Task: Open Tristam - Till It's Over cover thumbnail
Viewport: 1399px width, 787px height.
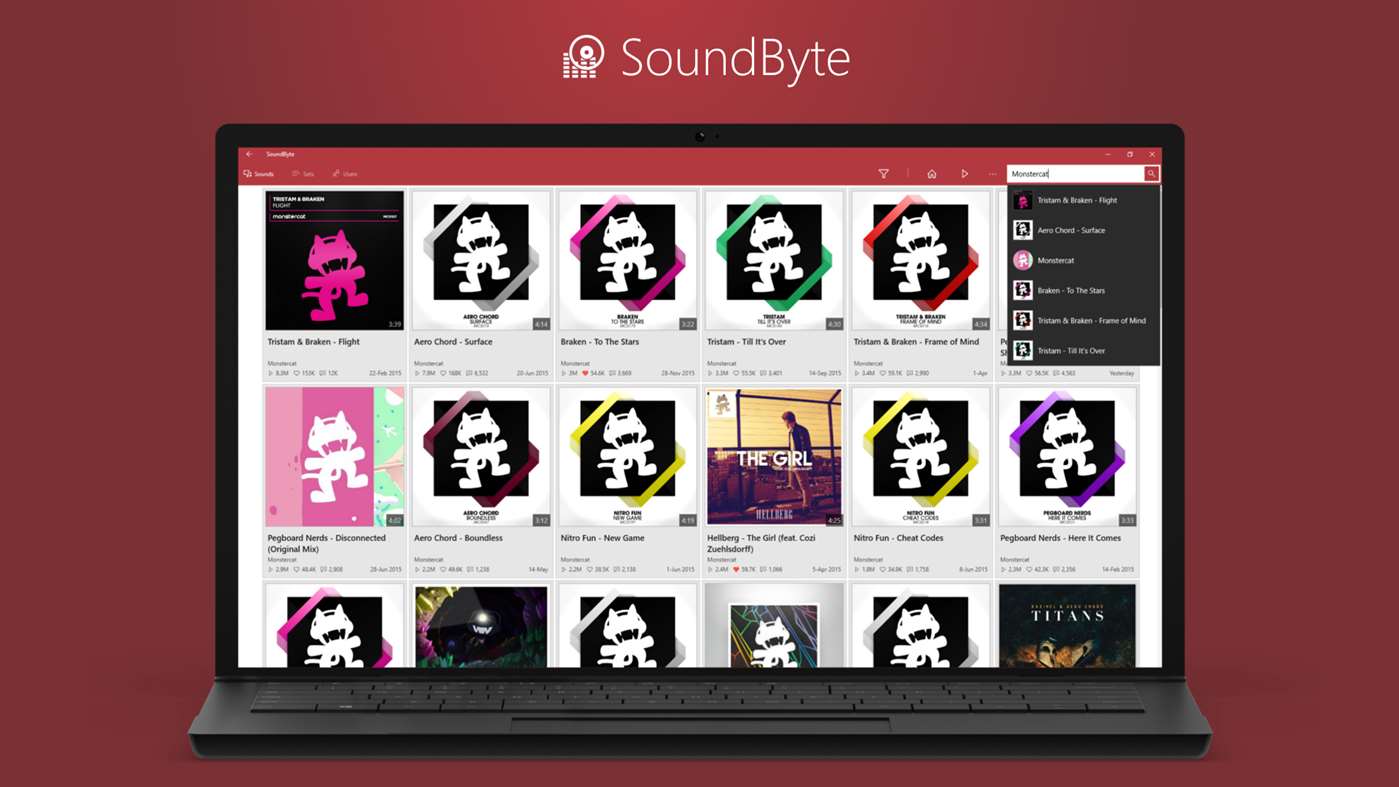Action: pyautogui.click(x=774, y=261)
